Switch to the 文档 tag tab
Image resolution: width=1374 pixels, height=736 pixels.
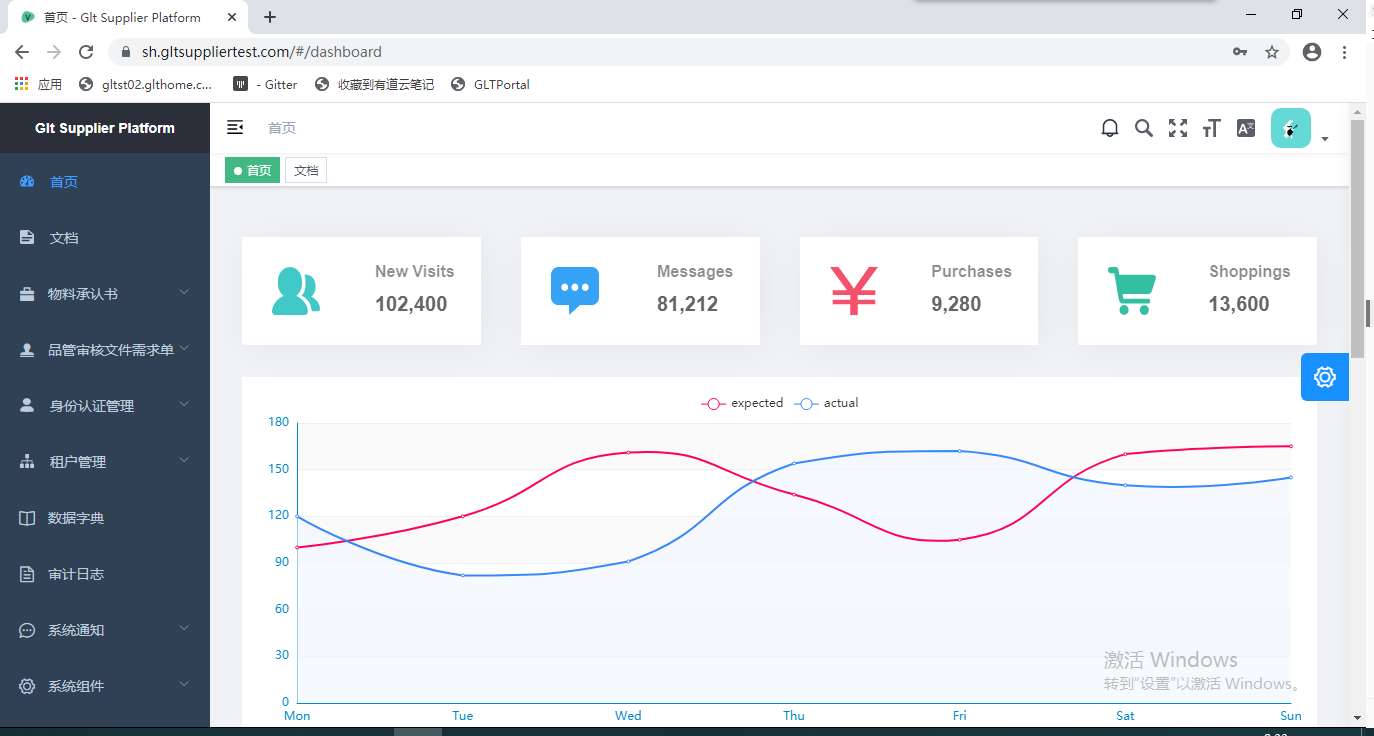point(306,171)
